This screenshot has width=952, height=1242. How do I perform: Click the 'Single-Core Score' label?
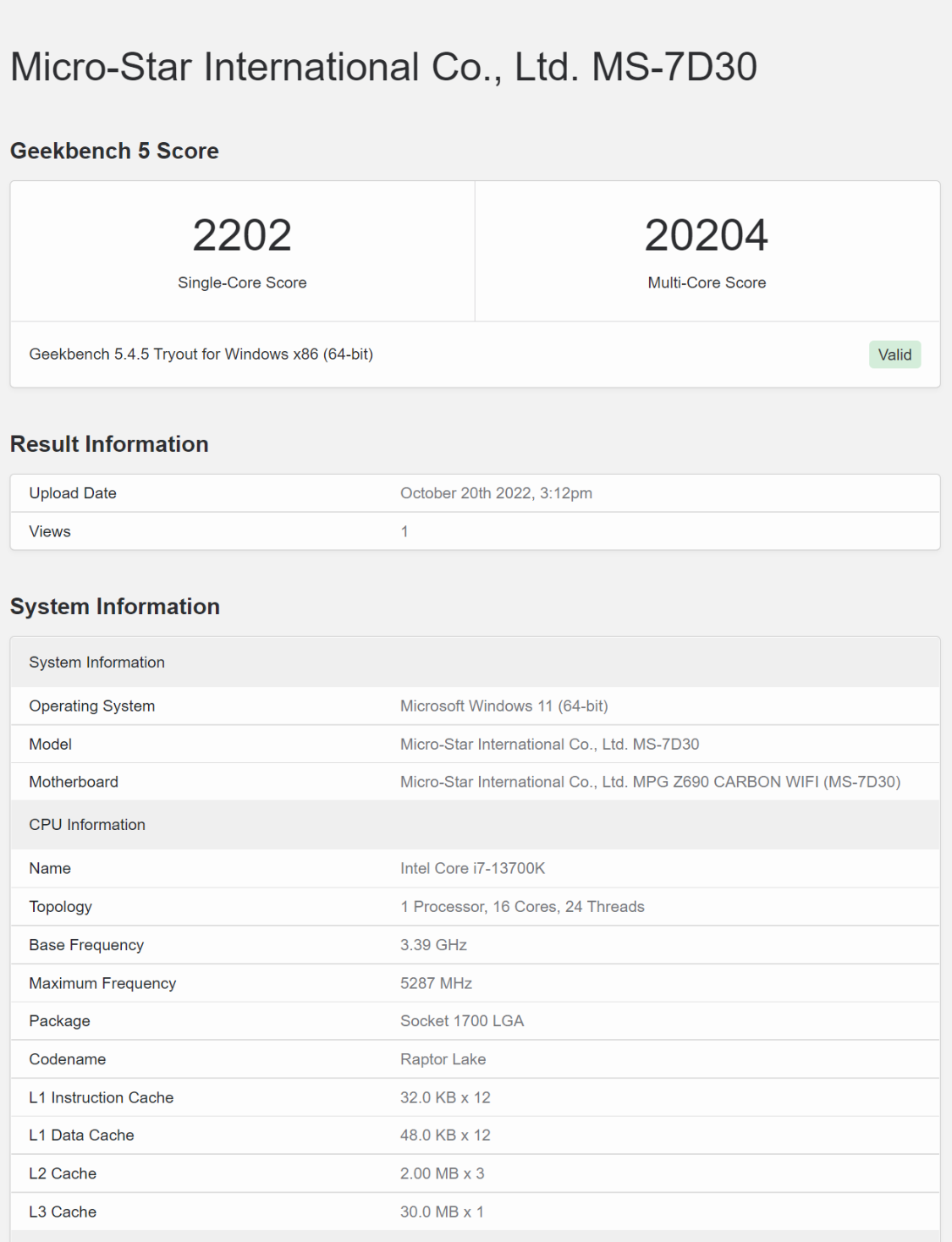point(242,283)
